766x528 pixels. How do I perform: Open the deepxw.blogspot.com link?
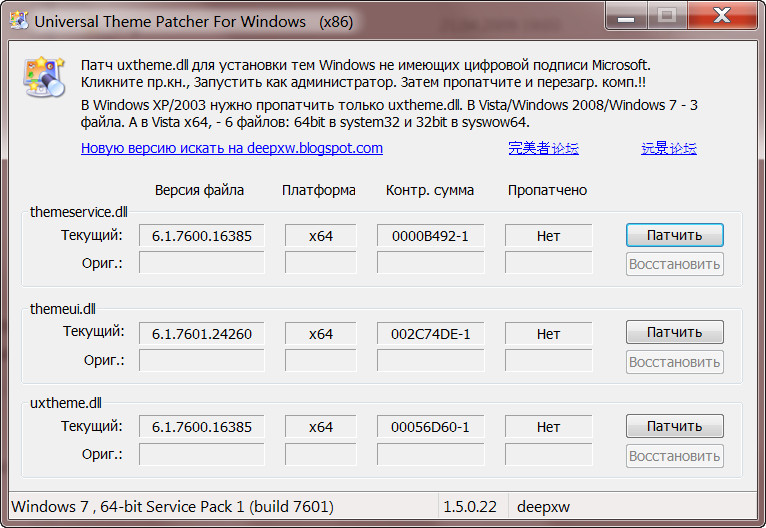click(x=232, y=148)
